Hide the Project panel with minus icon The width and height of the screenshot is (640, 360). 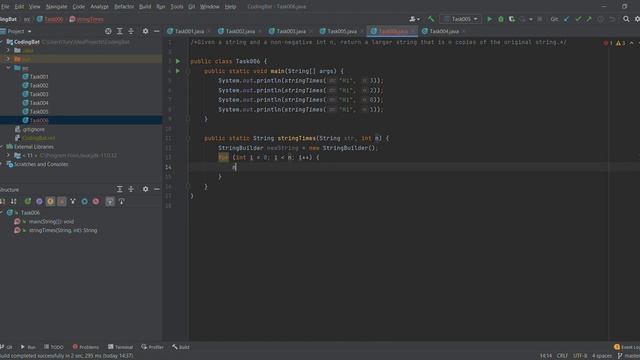(x=157, y=31)
